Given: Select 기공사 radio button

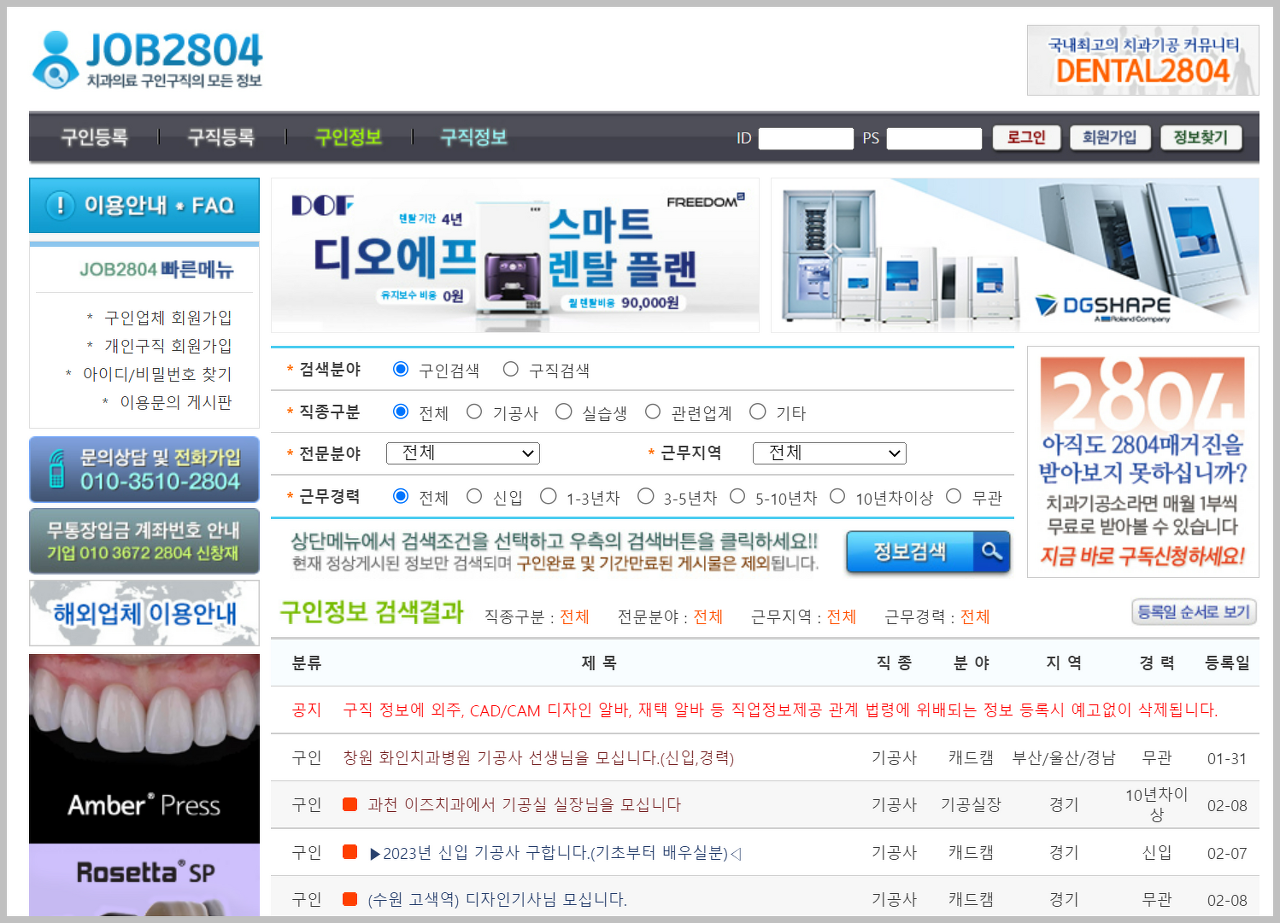Looking at the screenshot, I should click(474, 411).
